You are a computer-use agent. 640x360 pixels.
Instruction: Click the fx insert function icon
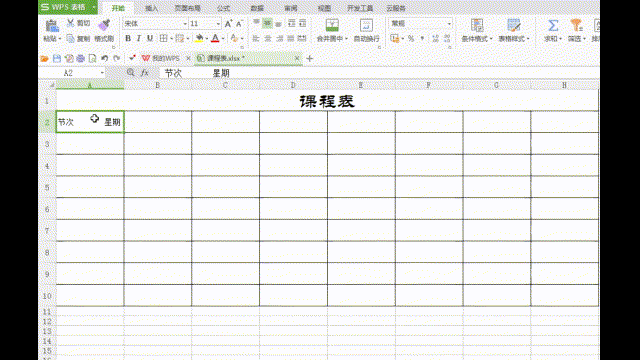coord(144,73)
